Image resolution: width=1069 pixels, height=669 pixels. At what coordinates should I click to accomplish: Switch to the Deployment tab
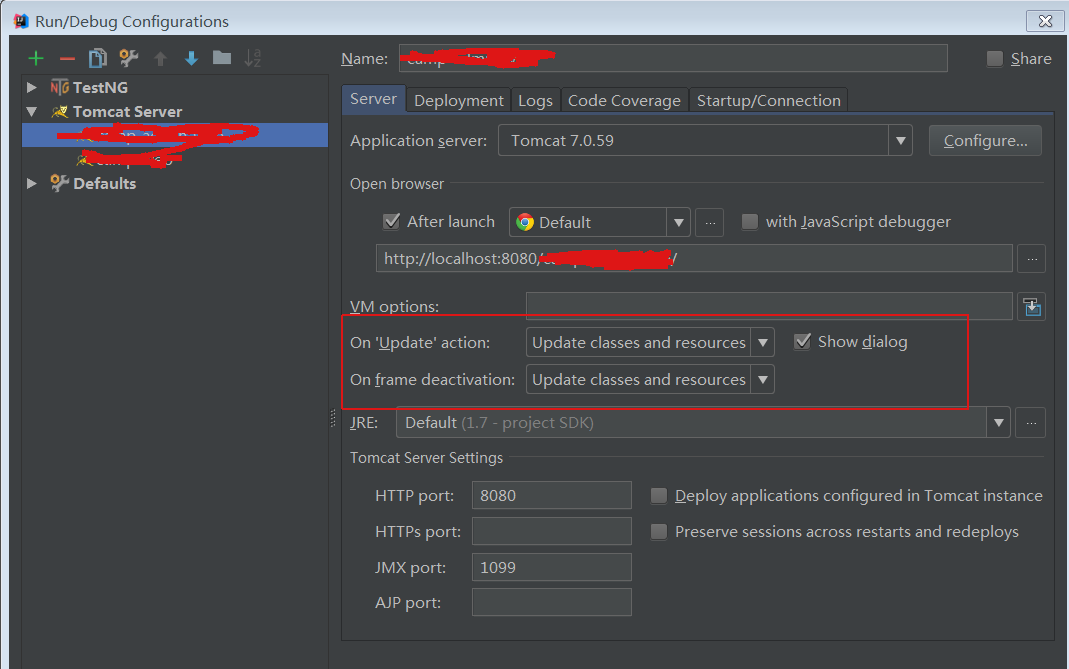coord(459,100)
